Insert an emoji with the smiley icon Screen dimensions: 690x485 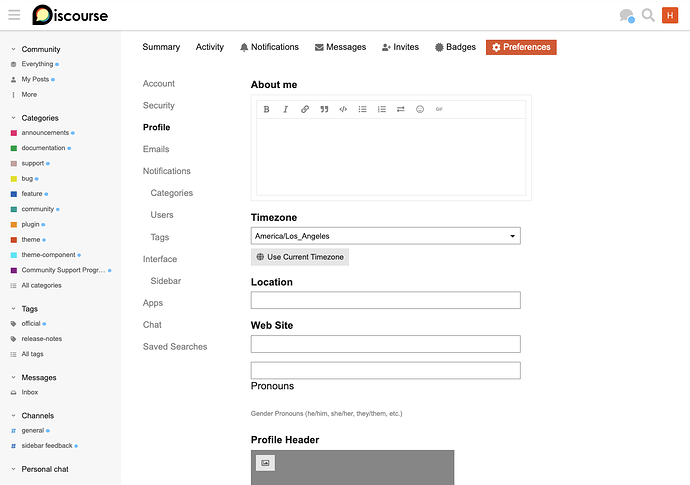tap(420, 109)
